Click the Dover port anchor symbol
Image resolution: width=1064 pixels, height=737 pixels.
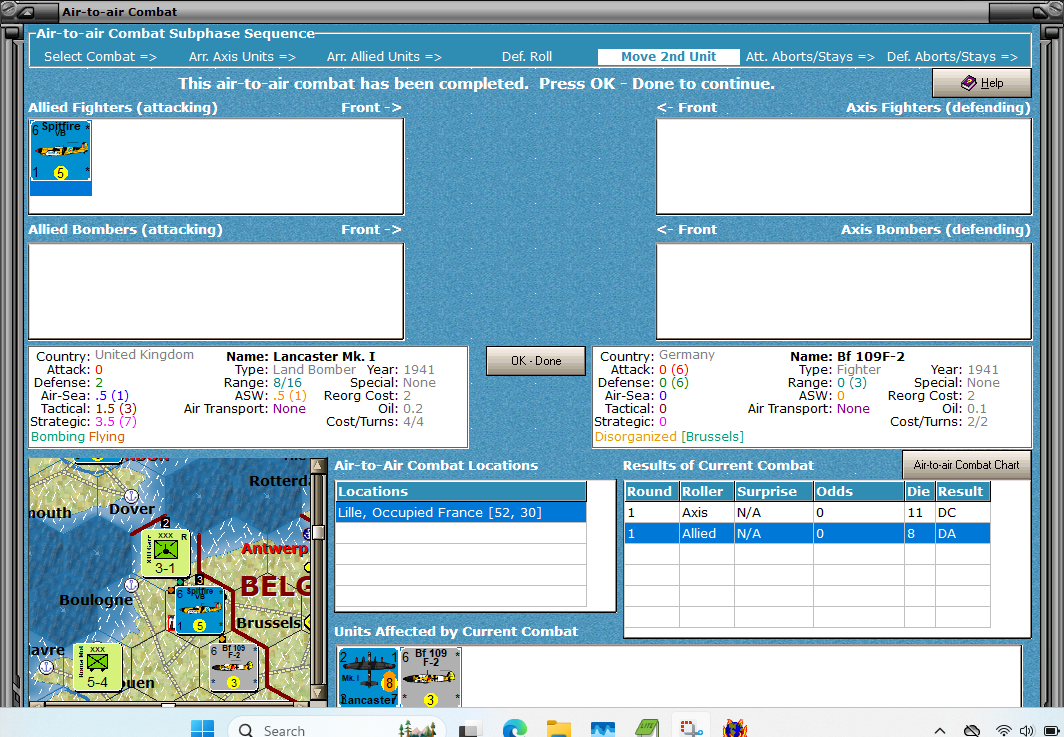[131, 495]
